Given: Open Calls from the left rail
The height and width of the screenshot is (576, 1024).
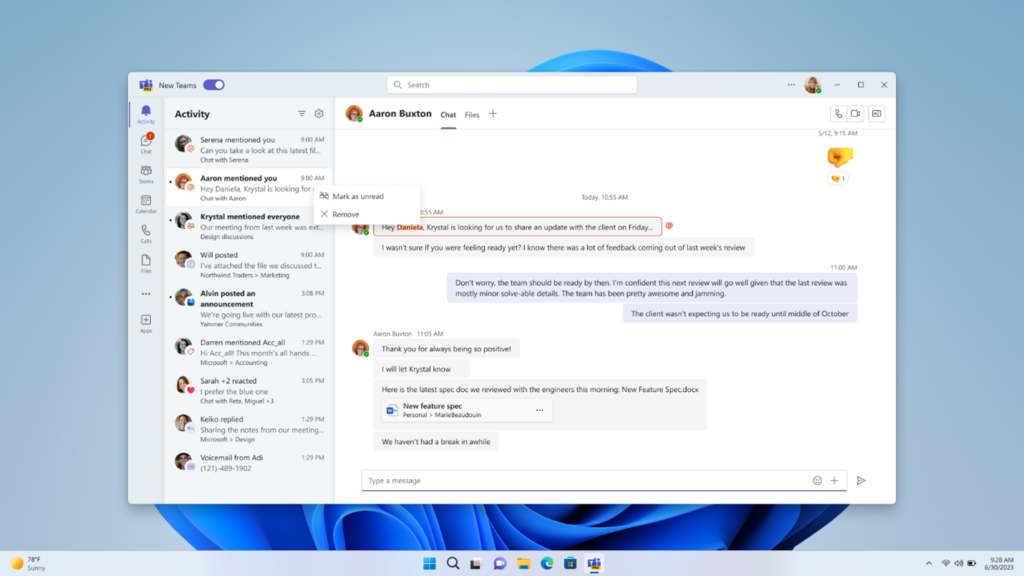Looking at the screenshot, I should click(146, 234).
